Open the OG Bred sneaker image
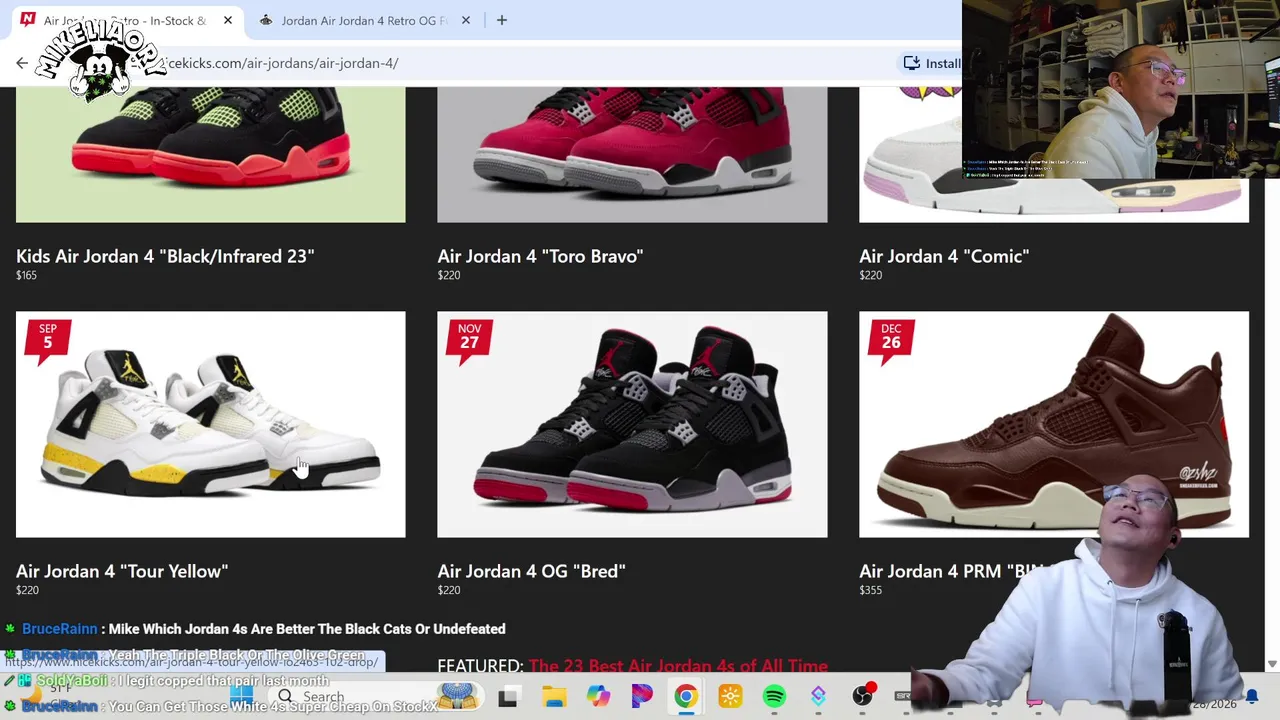The width and height of the screenshot is (1280, 720). [x=632, y=424]
